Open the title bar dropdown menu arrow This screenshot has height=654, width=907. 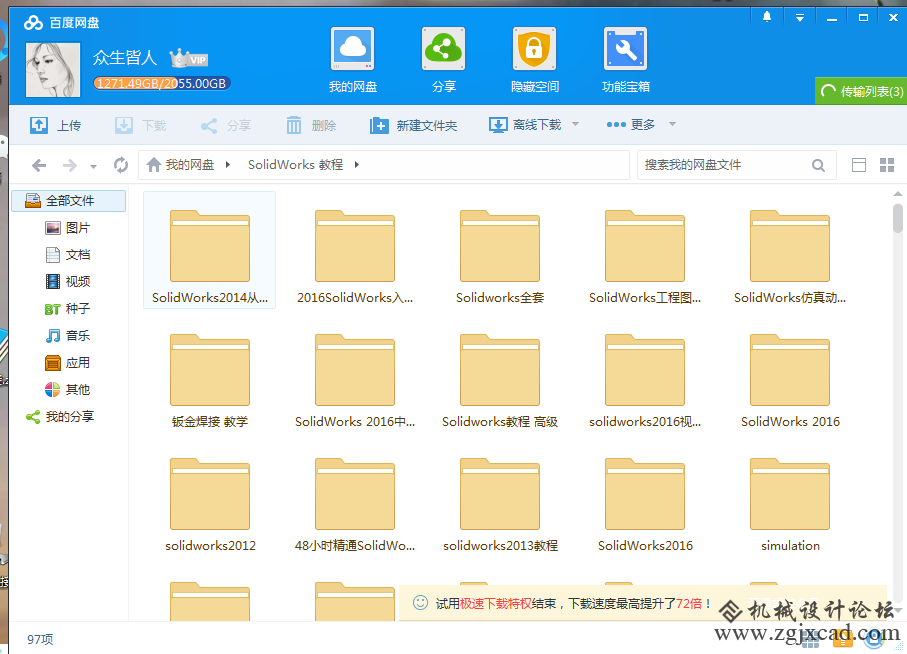(x=799, y=18)
